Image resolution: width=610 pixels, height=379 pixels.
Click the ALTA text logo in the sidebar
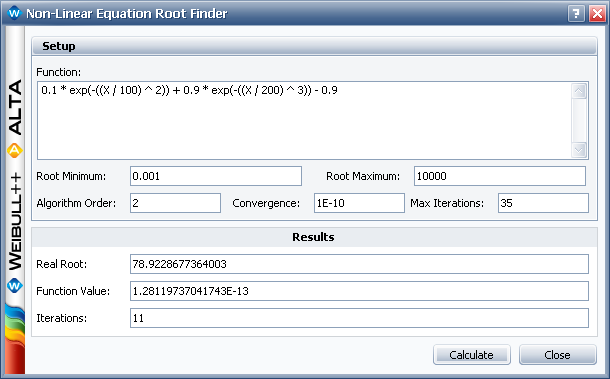pos(15,108)
